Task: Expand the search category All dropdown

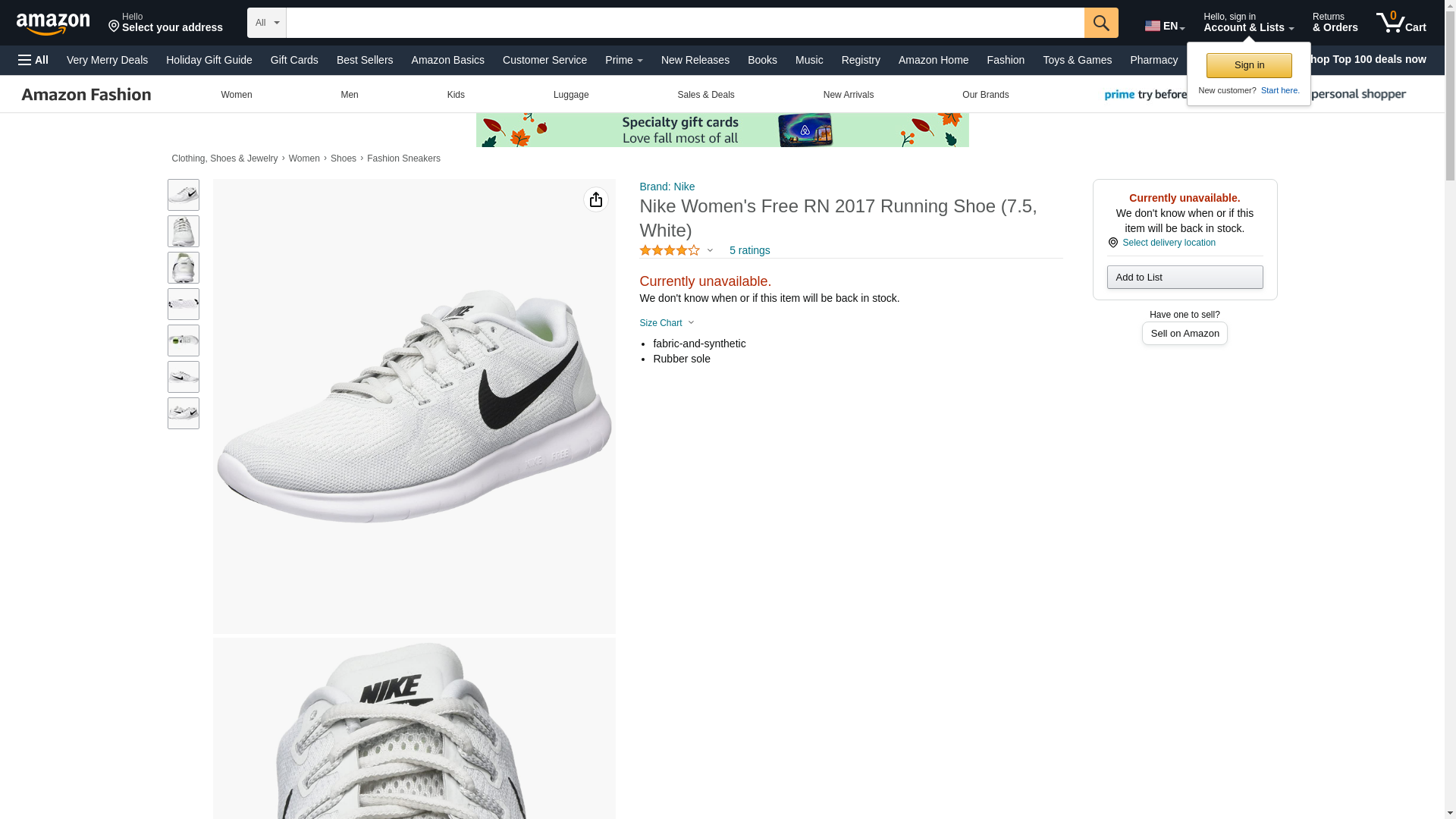Action: coord(266,23)
